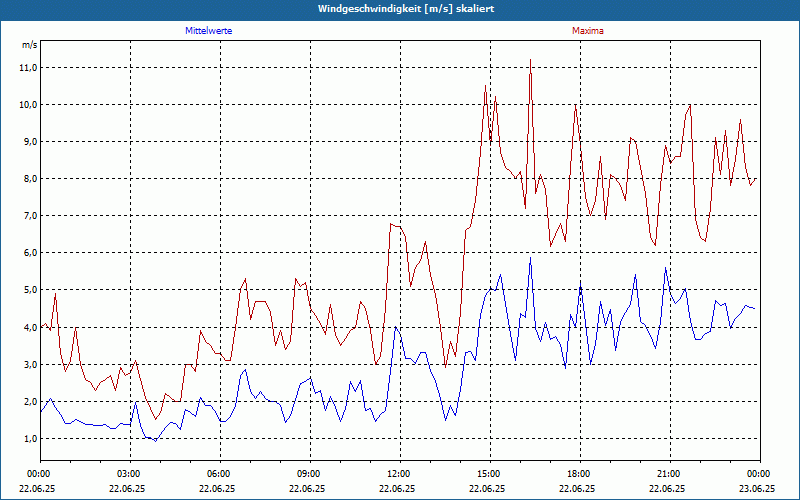Screen dimensions: 800x500
Task: Select the red 'Maxima' legend label
Action: pos(588,31)
